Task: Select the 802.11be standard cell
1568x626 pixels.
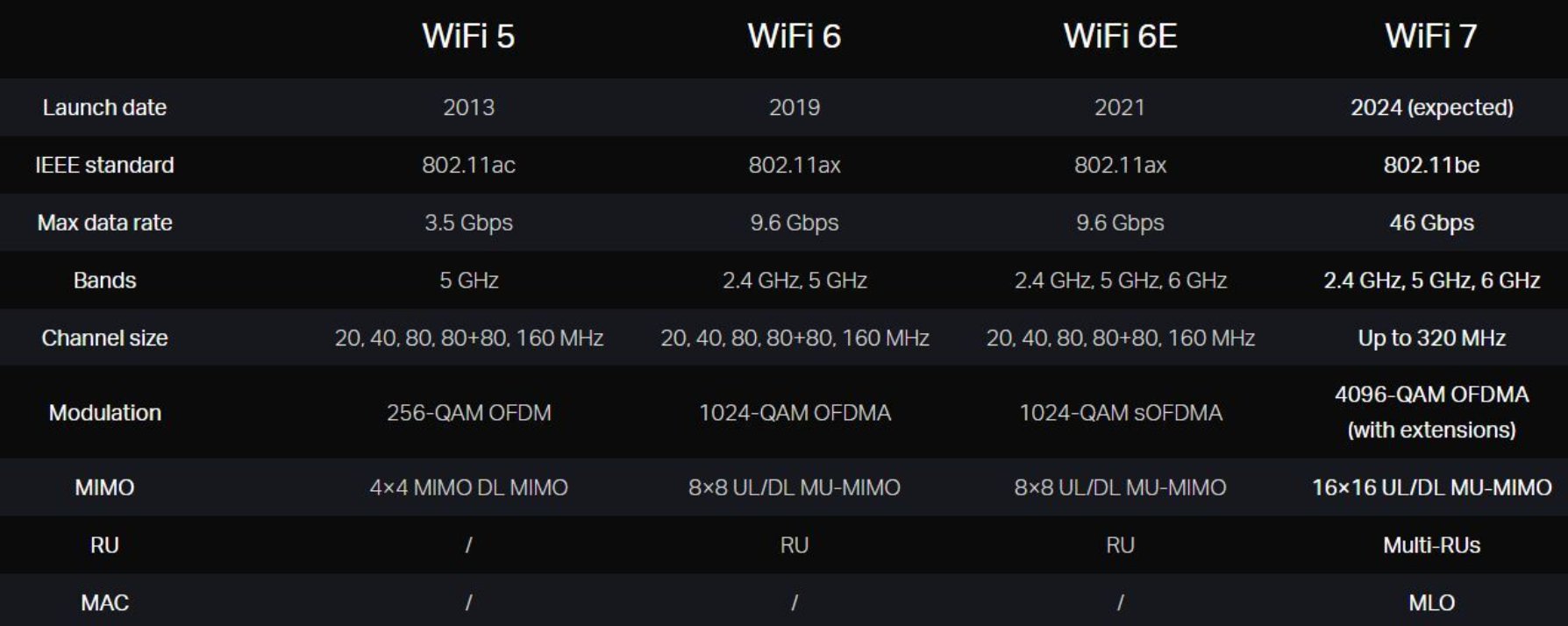Action: coord(1431,165)
